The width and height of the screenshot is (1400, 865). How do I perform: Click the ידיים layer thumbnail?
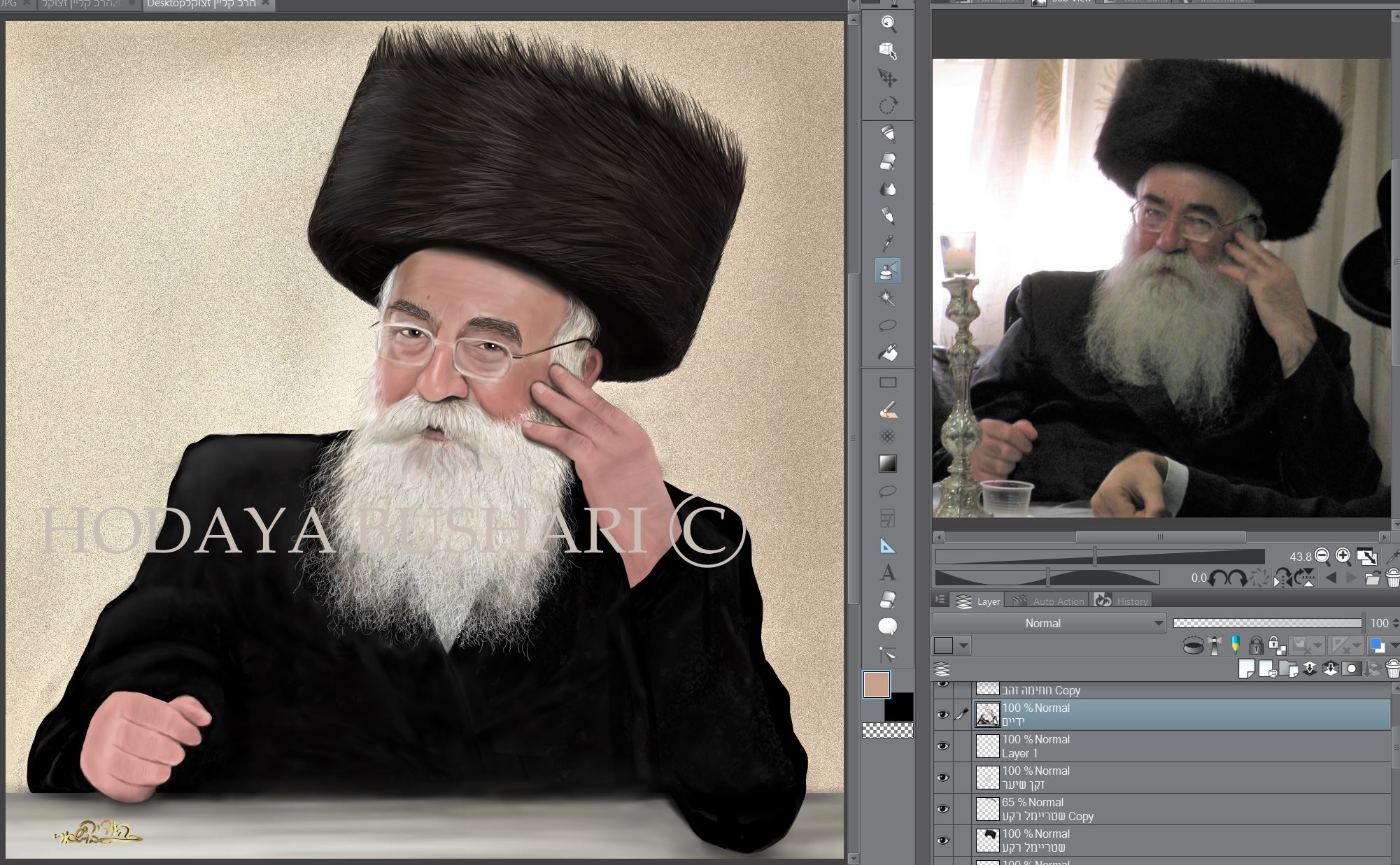click(989, 714)
